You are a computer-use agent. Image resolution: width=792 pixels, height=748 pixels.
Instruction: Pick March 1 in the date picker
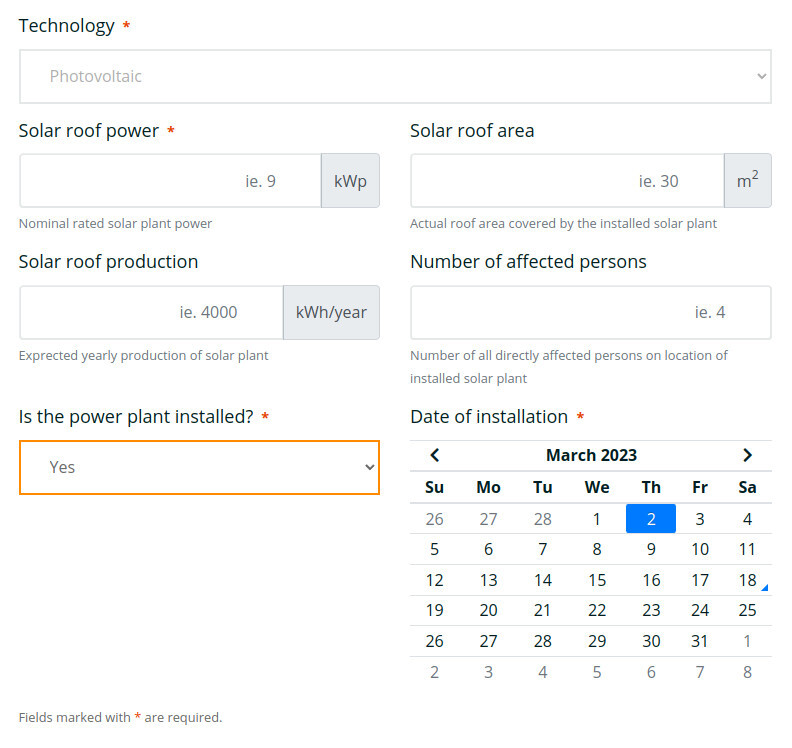click(597, 519)
